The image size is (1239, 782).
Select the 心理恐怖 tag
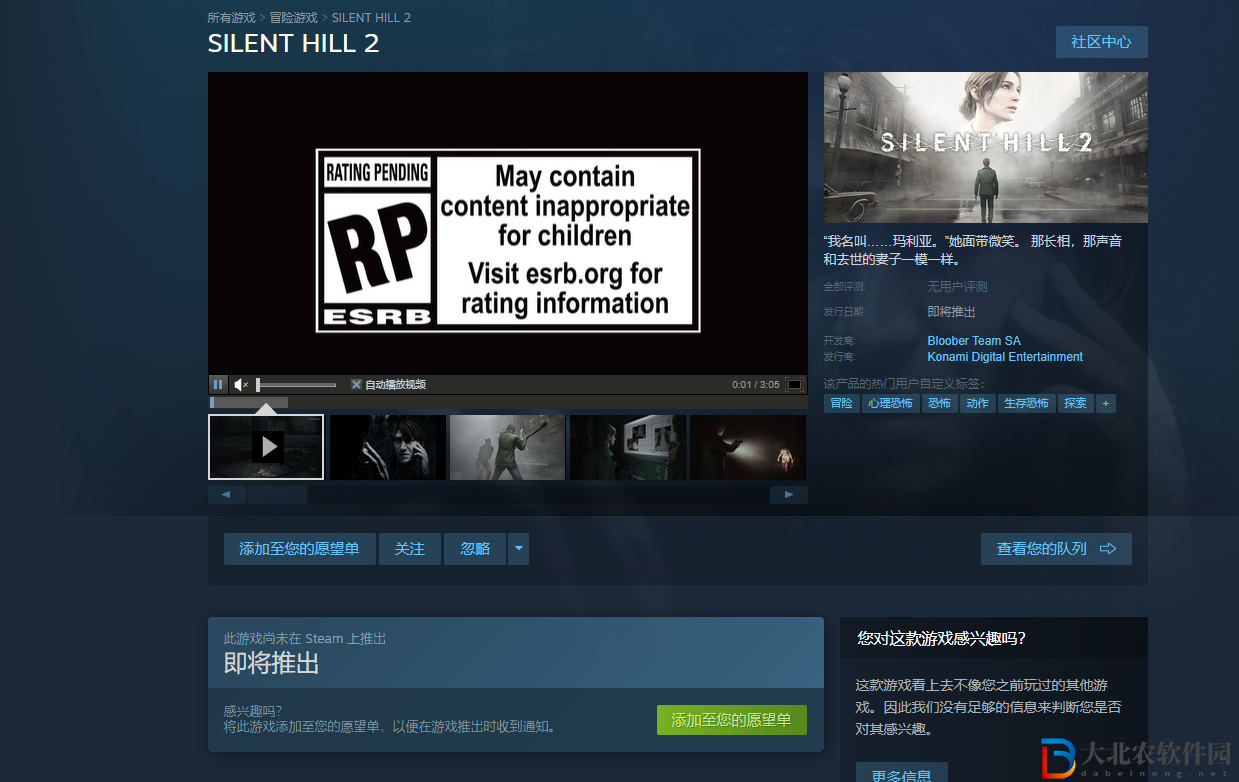point(890,403)
